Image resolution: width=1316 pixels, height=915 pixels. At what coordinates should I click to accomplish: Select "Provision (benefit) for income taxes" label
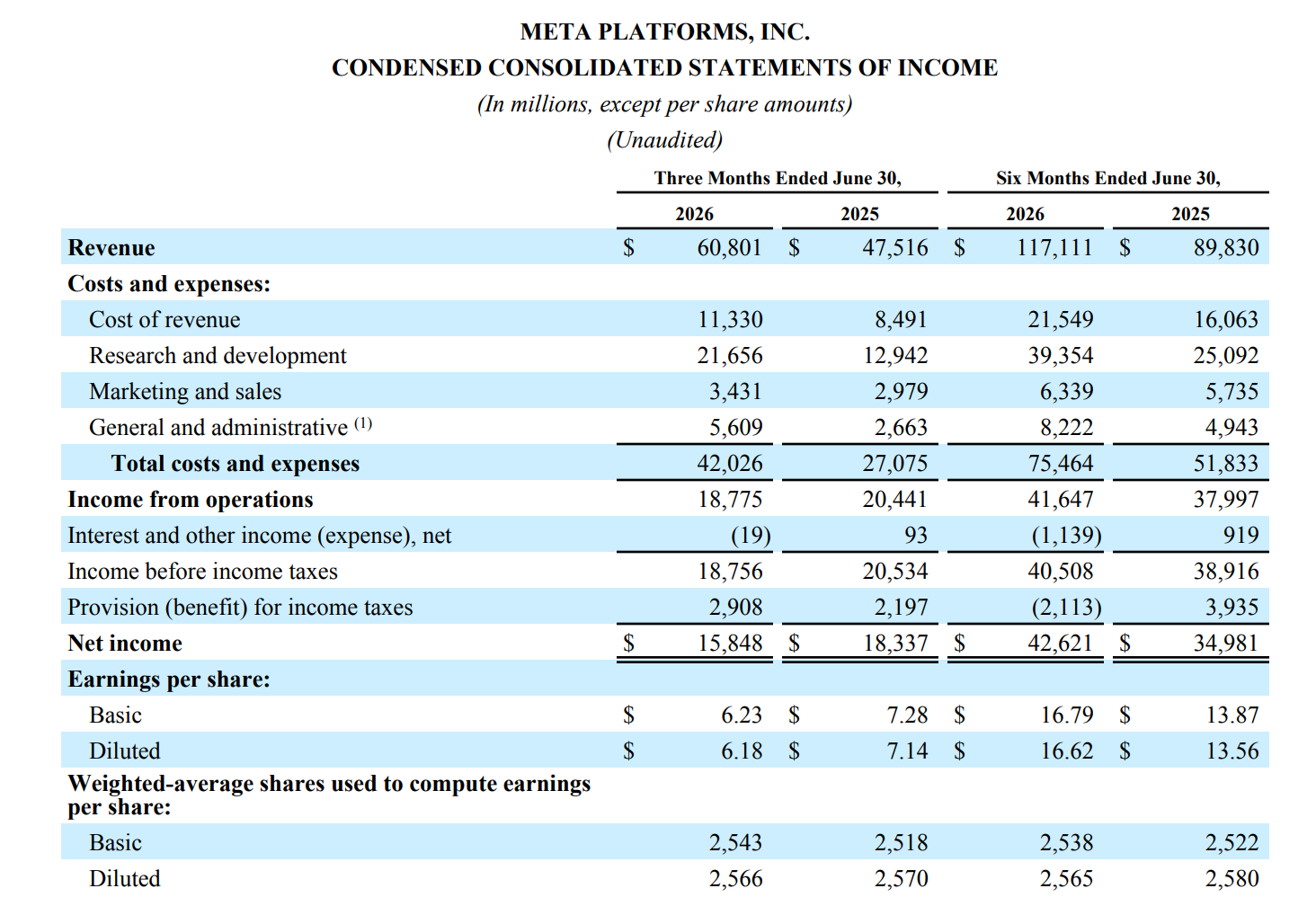click(x=240, y=608)
